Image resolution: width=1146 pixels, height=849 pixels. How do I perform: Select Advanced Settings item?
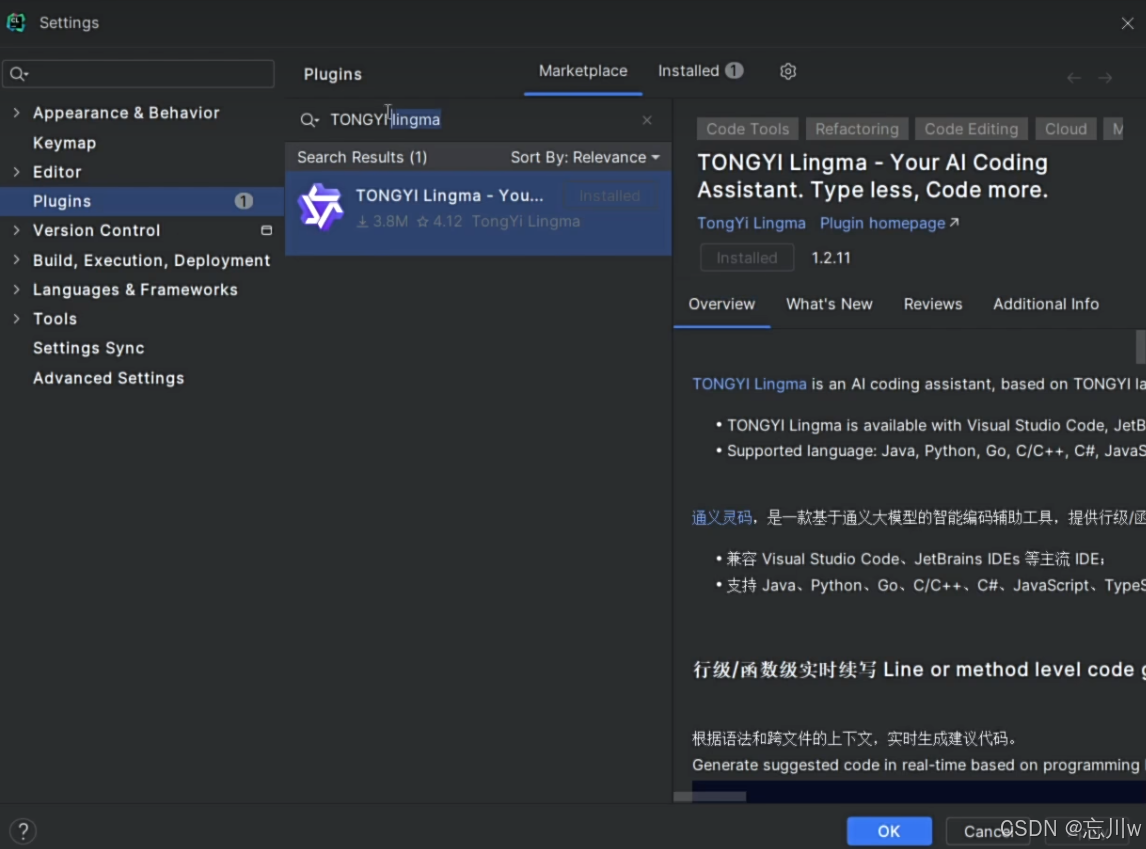pos(108,378)
